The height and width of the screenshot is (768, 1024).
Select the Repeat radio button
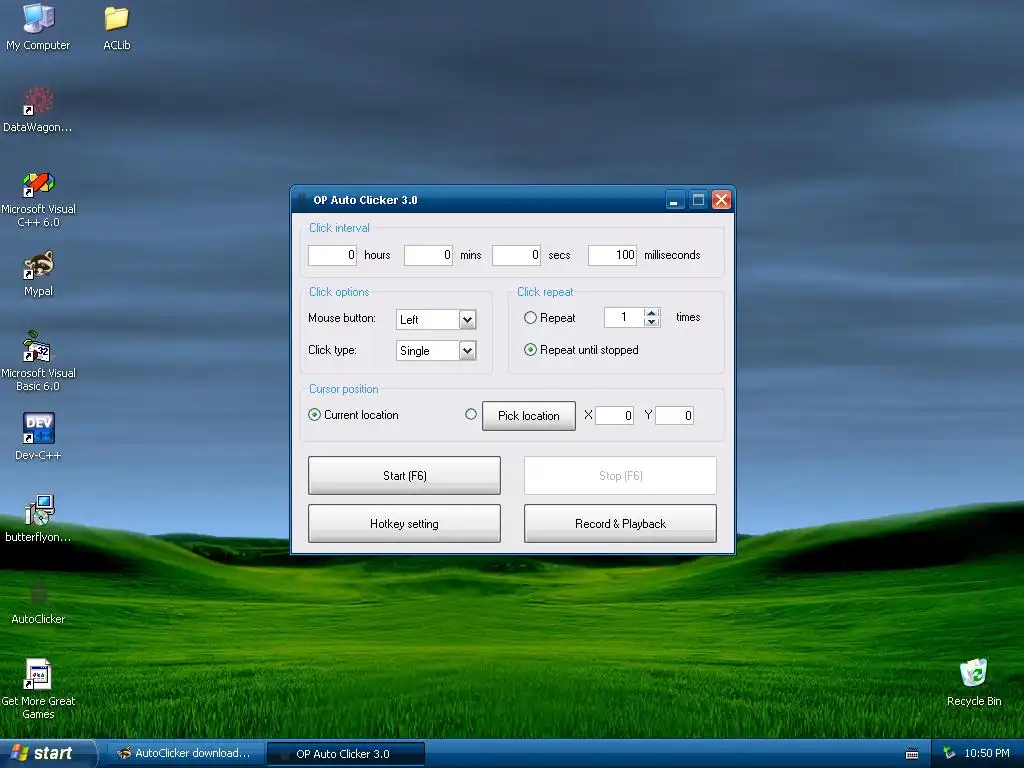[x=530, y=317]
